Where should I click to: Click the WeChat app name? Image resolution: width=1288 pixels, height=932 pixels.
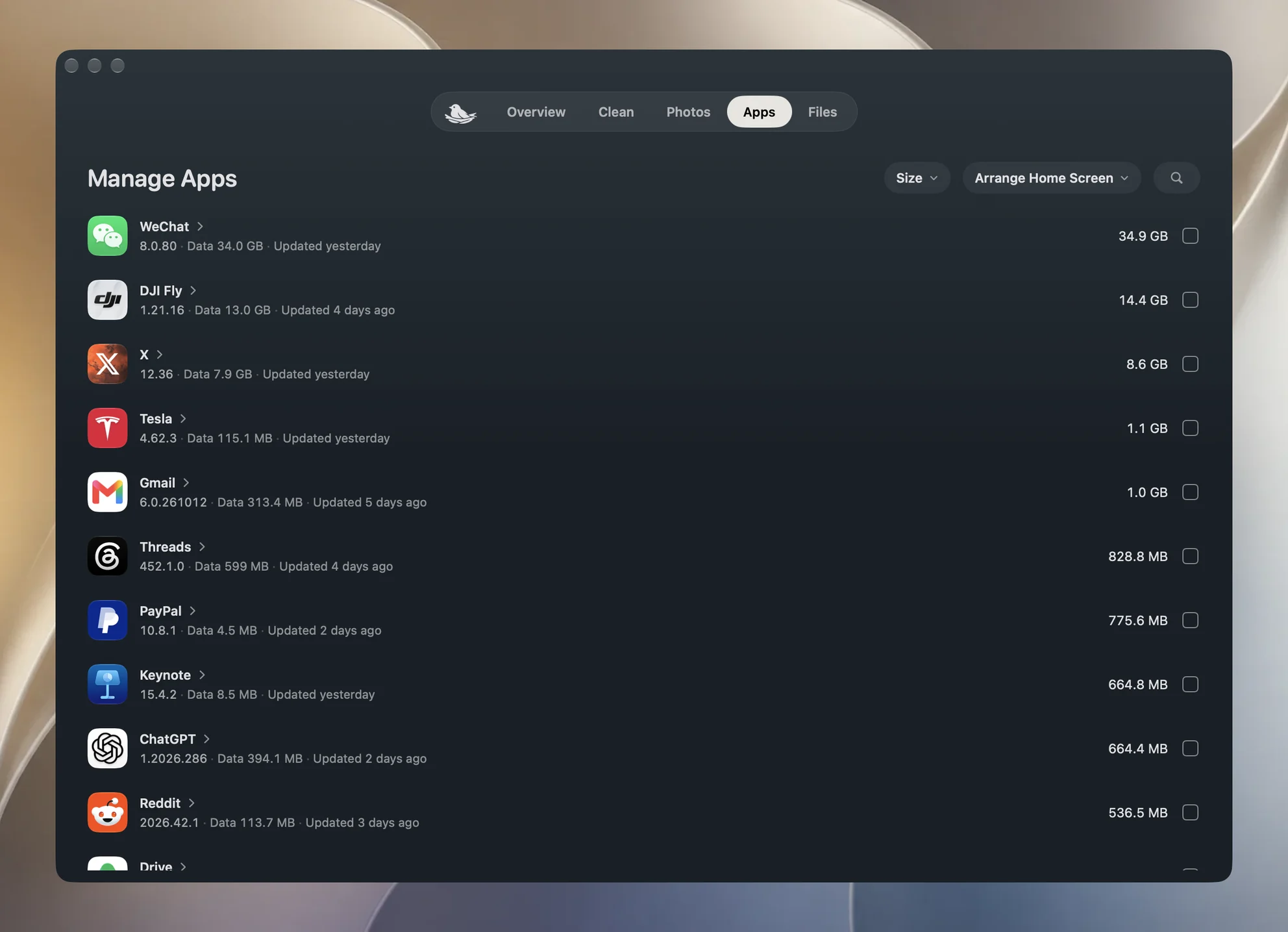[164, 227]
